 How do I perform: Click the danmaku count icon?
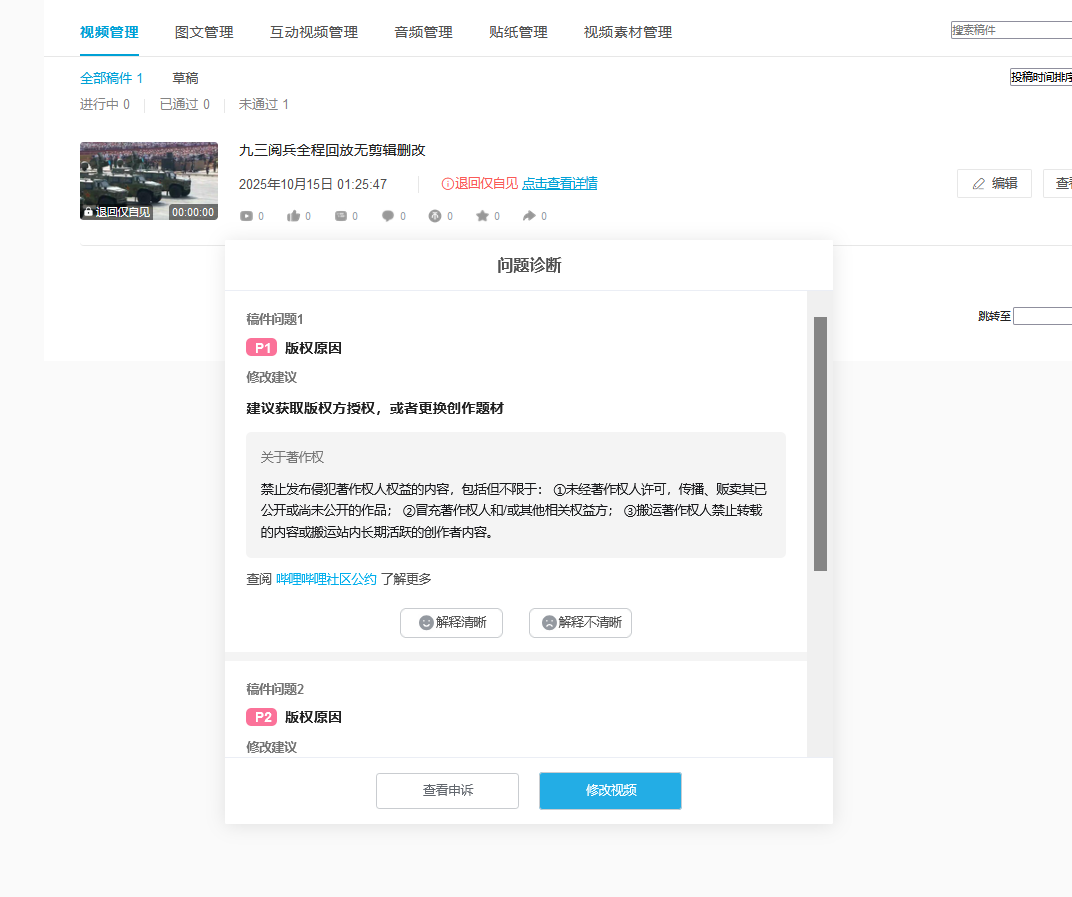341,216
